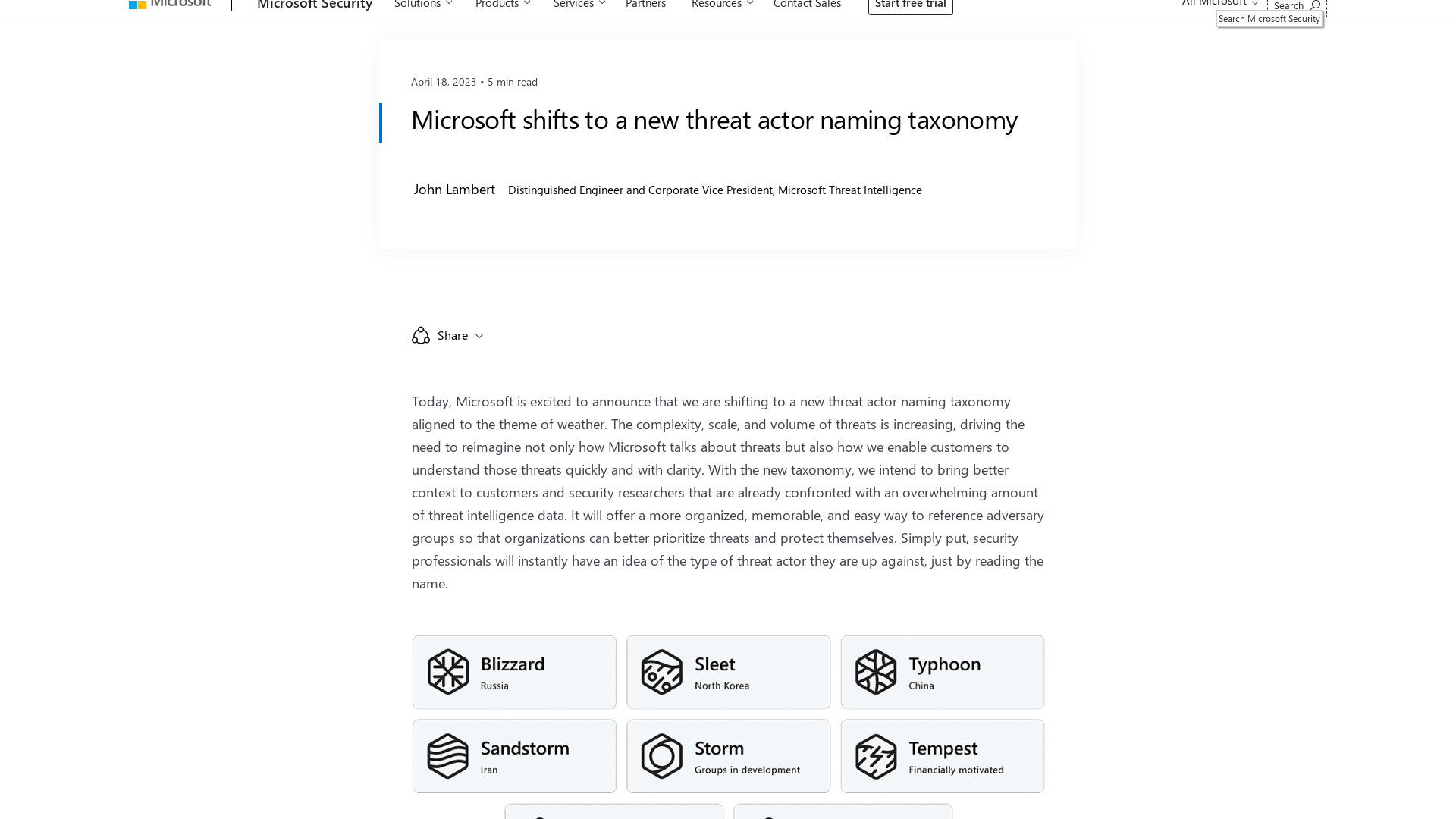The height and width of the screenshot is (819, 1456).
Task: Click the Typhoon China threat actor icon
Action: pos(876,672)
